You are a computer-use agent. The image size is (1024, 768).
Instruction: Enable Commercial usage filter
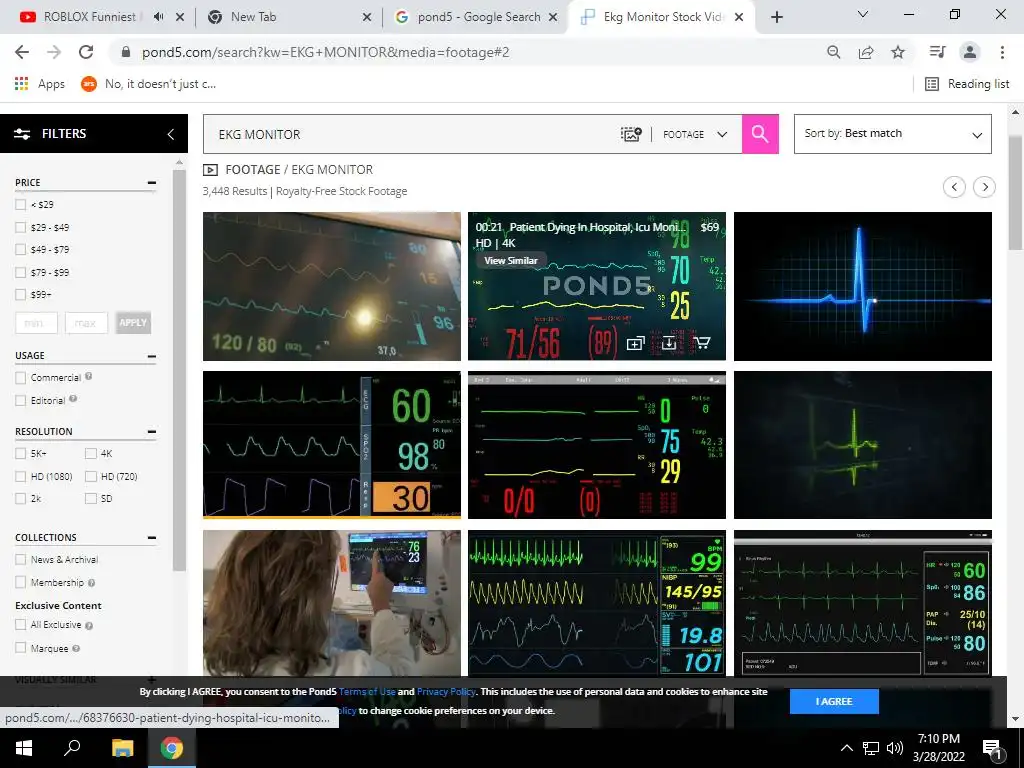[x=21, y=377]
